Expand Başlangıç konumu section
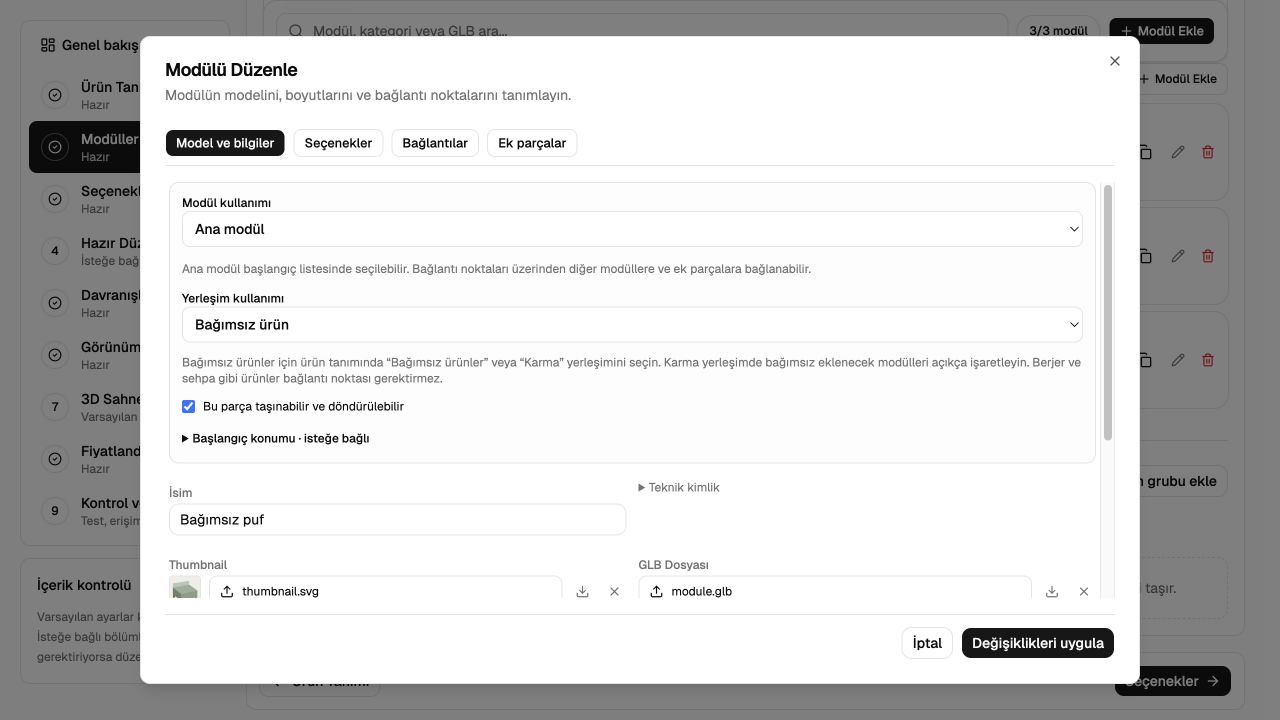Viewport: 1280px width, 720px height. coord(276,438)
